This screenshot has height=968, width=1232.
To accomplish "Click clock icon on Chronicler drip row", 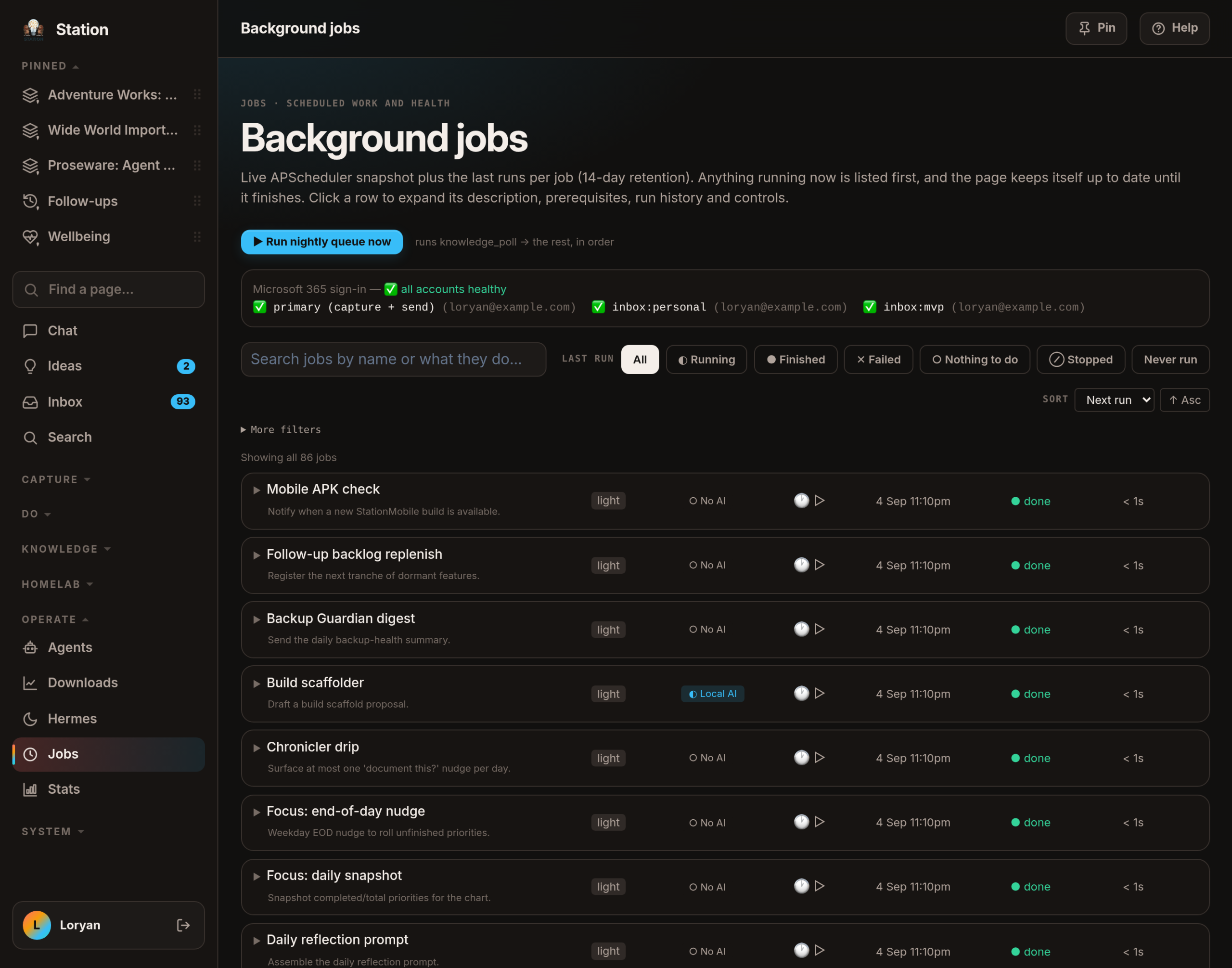I will click(801, 757).
